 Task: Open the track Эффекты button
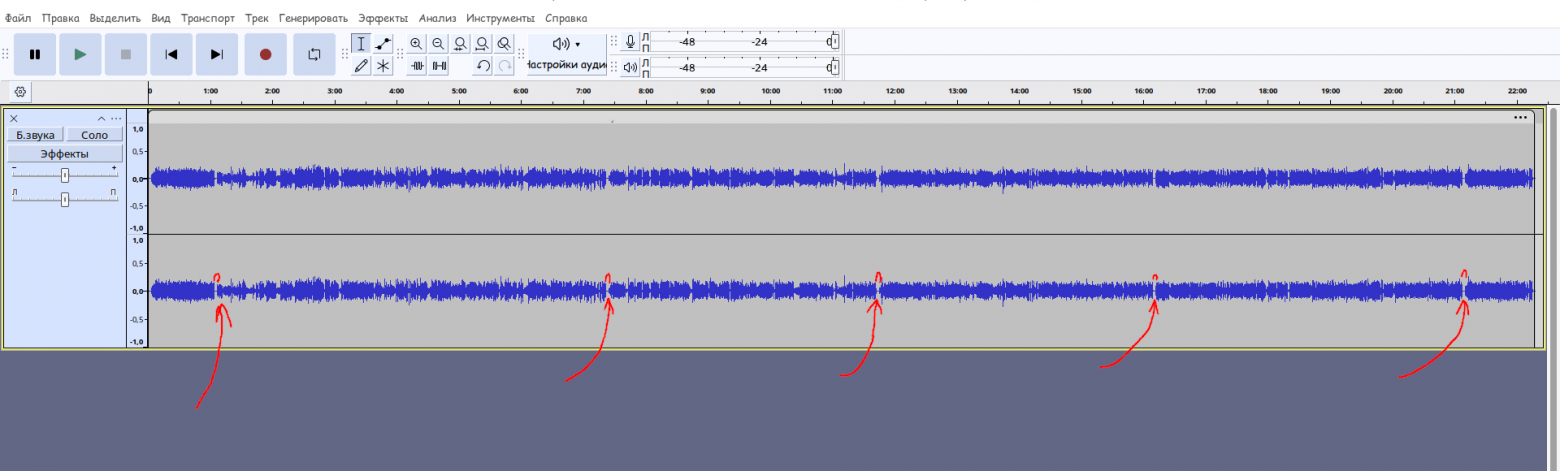tap(65, 154)
